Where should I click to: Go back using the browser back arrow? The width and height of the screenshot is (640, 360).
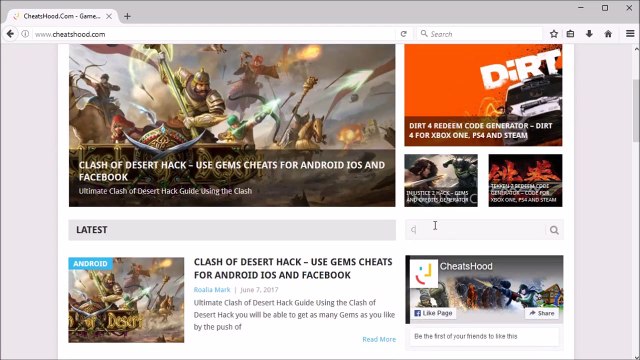pos(10,34)
